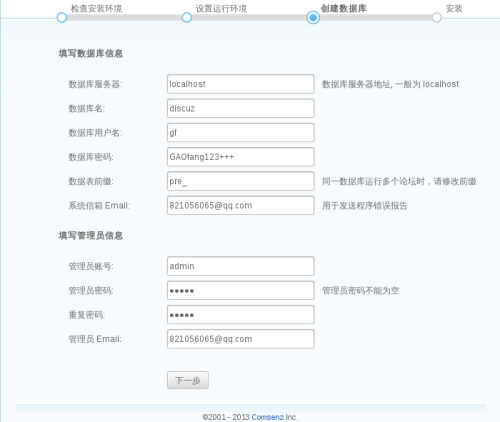Click the 管理员密码: label
500x422 pixels.
point(91,291)
